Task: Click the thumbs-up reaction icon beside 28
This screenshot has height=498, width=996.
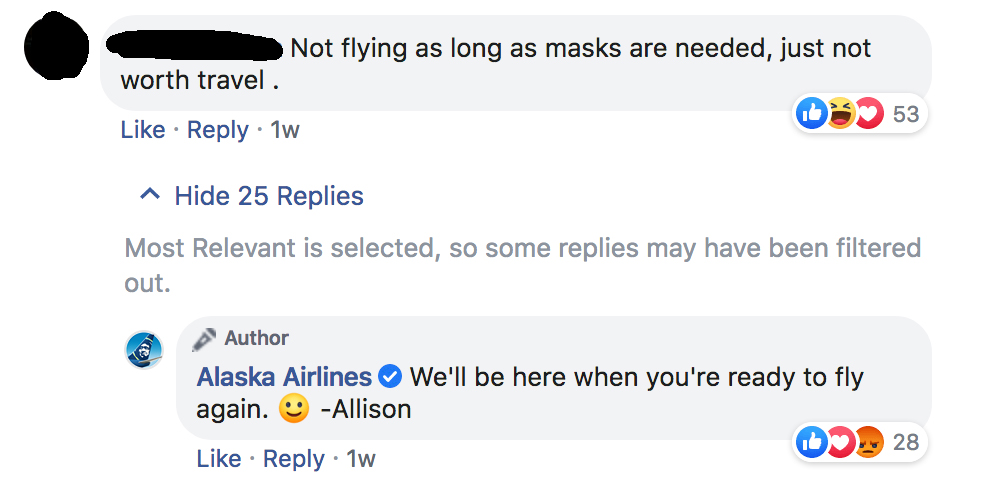Action: [811, 442]
